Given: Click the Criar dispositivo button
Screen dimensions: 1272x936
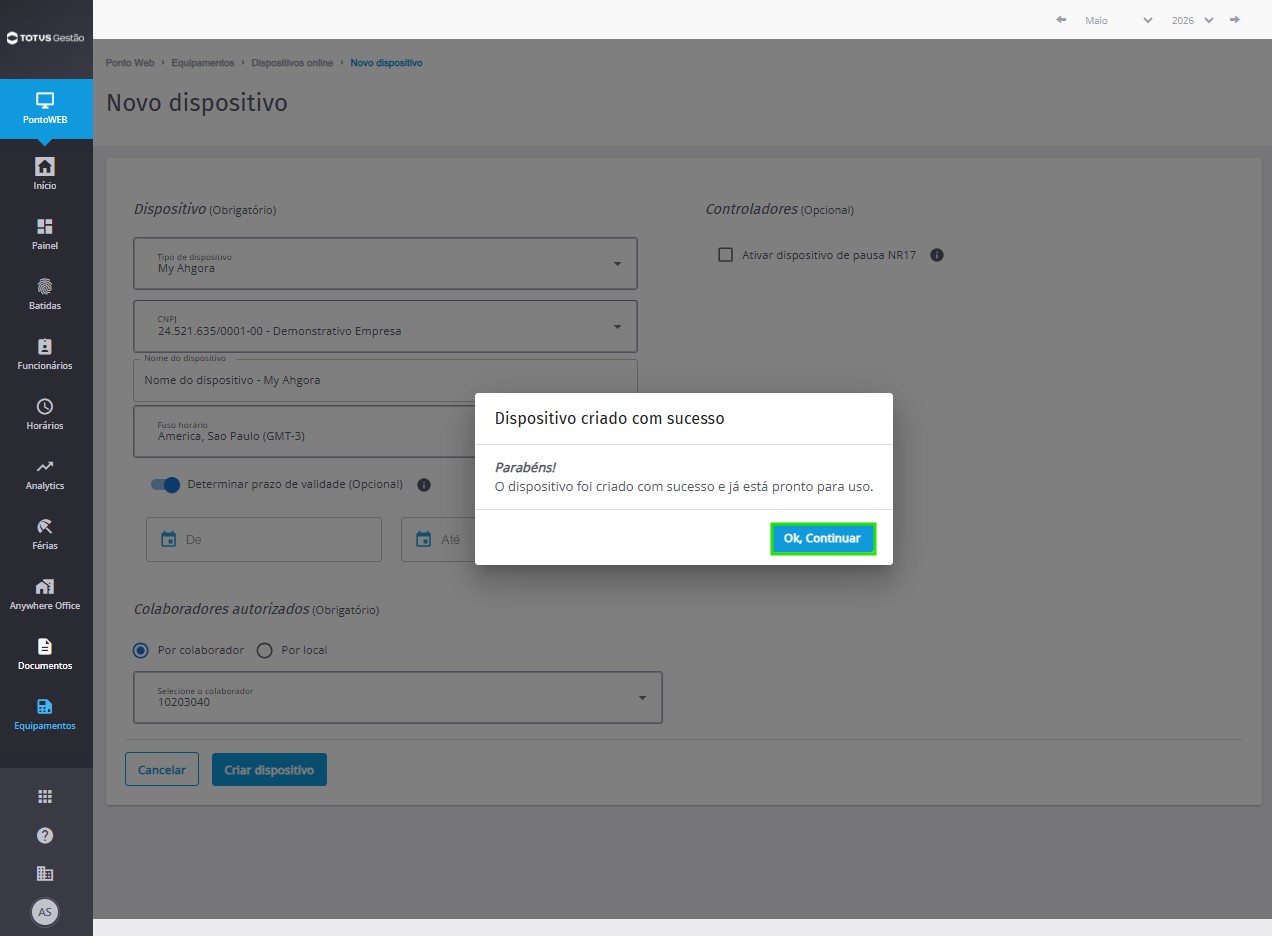Looking at the screenshot, I should pos(269,770).
